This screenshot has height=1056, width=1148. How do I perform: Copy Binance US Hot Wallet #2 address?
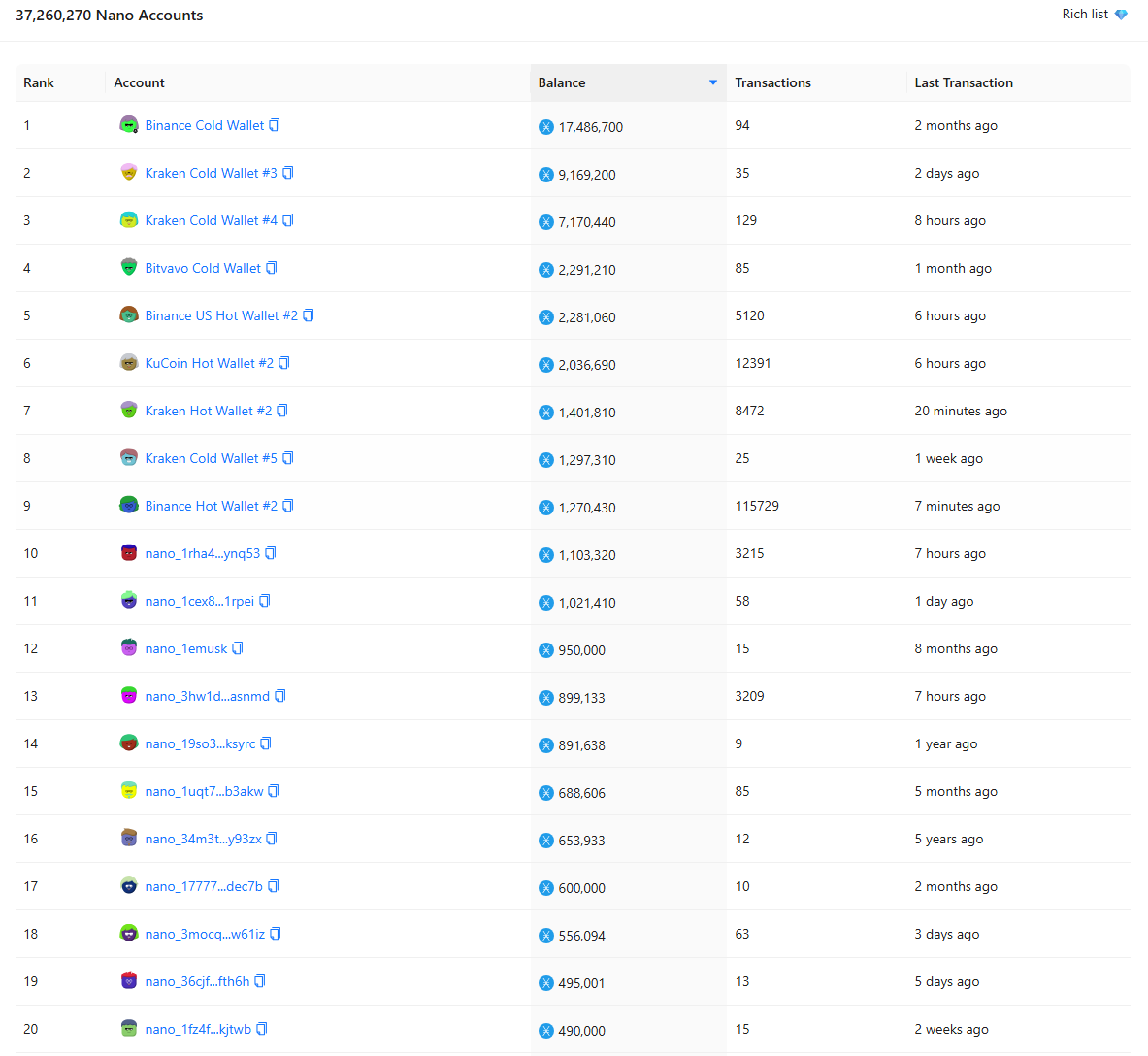309,315
